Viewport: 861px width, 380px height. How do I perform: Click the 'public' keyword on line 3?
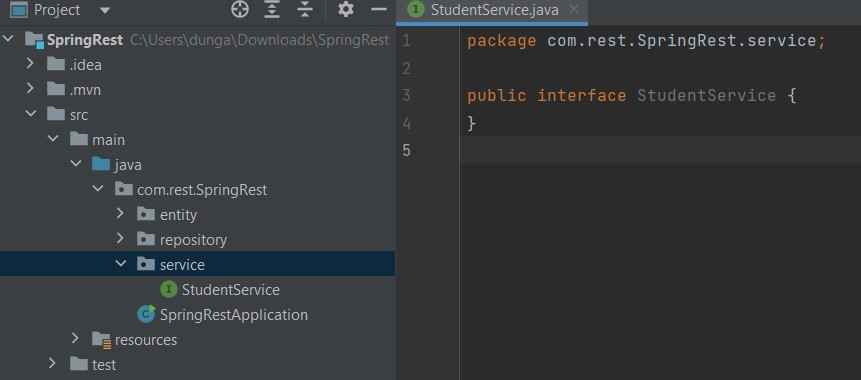click(x=496, y=96)
